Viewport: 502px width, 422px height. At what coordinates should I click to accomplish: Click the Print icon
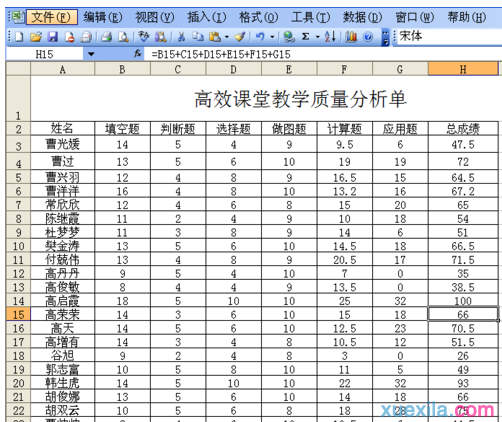tap(107, 37)
